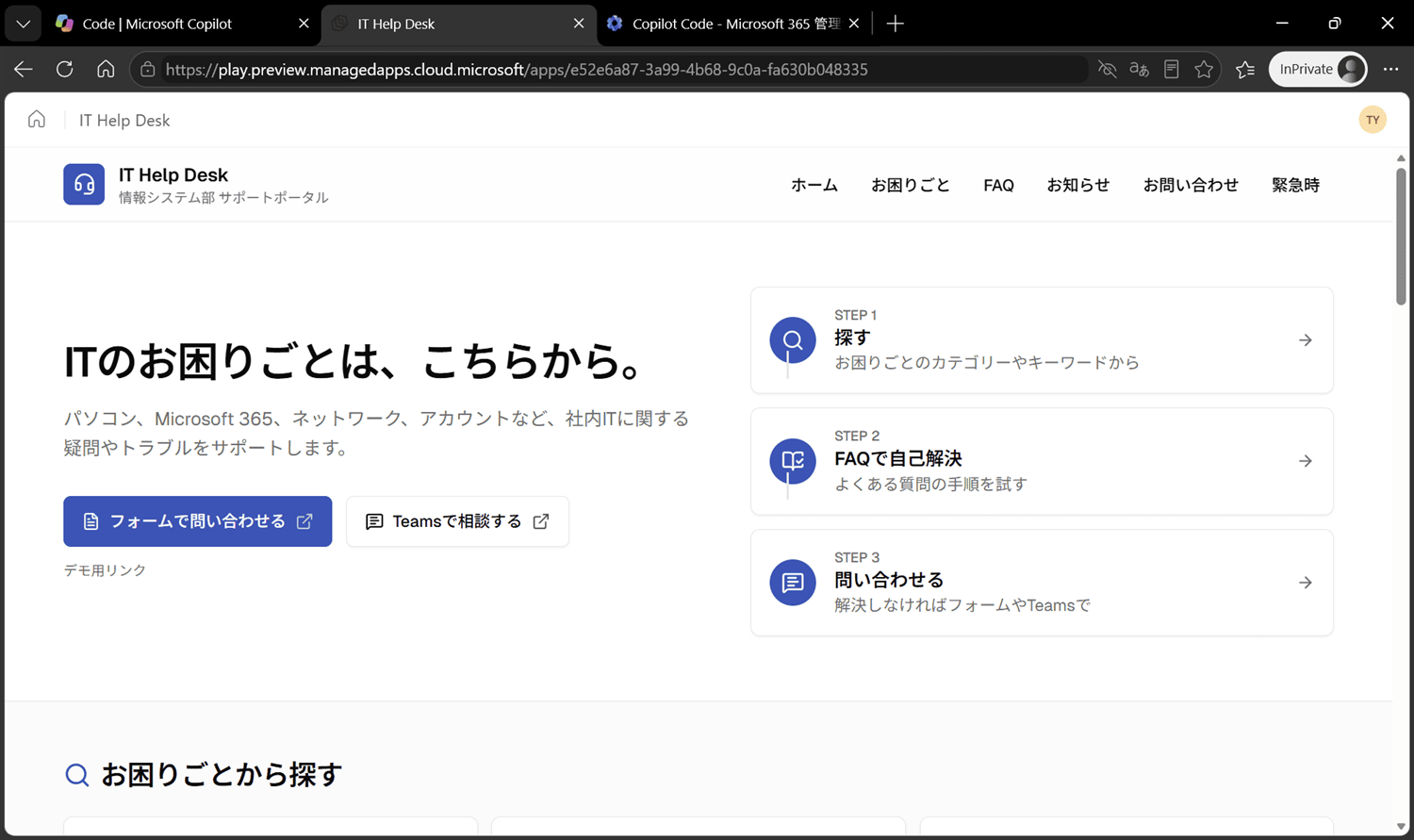1414x840 pixels.
Task: Open the immersive reader icon
Action: pyautogui.click(x=1172, y=69)
